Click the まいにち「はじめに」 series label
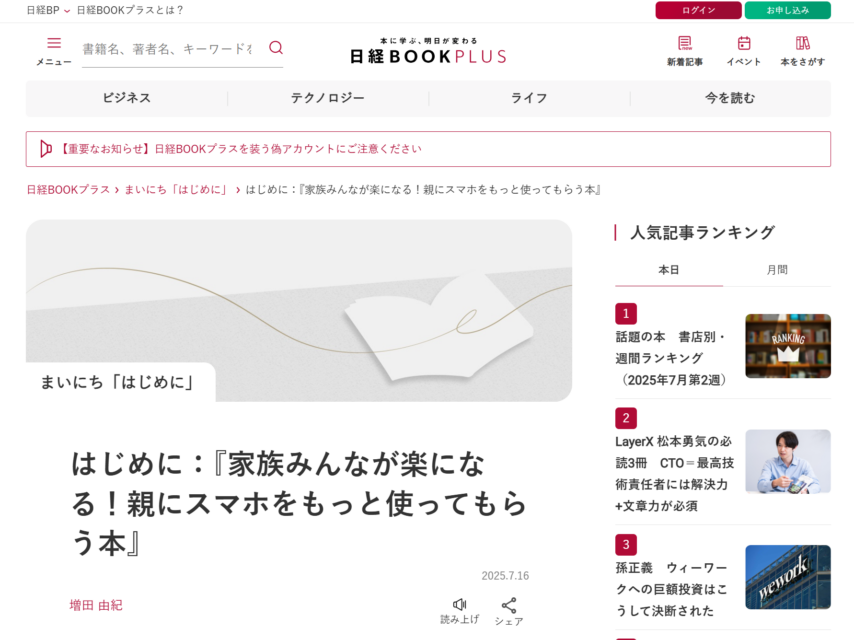854x640 pixels. (x=117, y=382)
